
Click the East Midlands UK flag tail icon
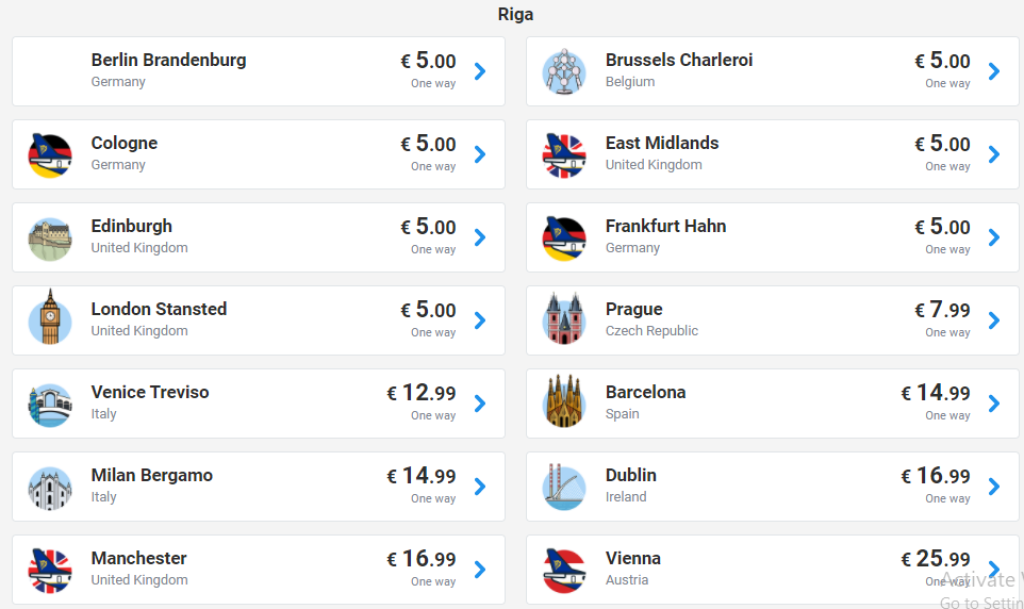(564, 155)
